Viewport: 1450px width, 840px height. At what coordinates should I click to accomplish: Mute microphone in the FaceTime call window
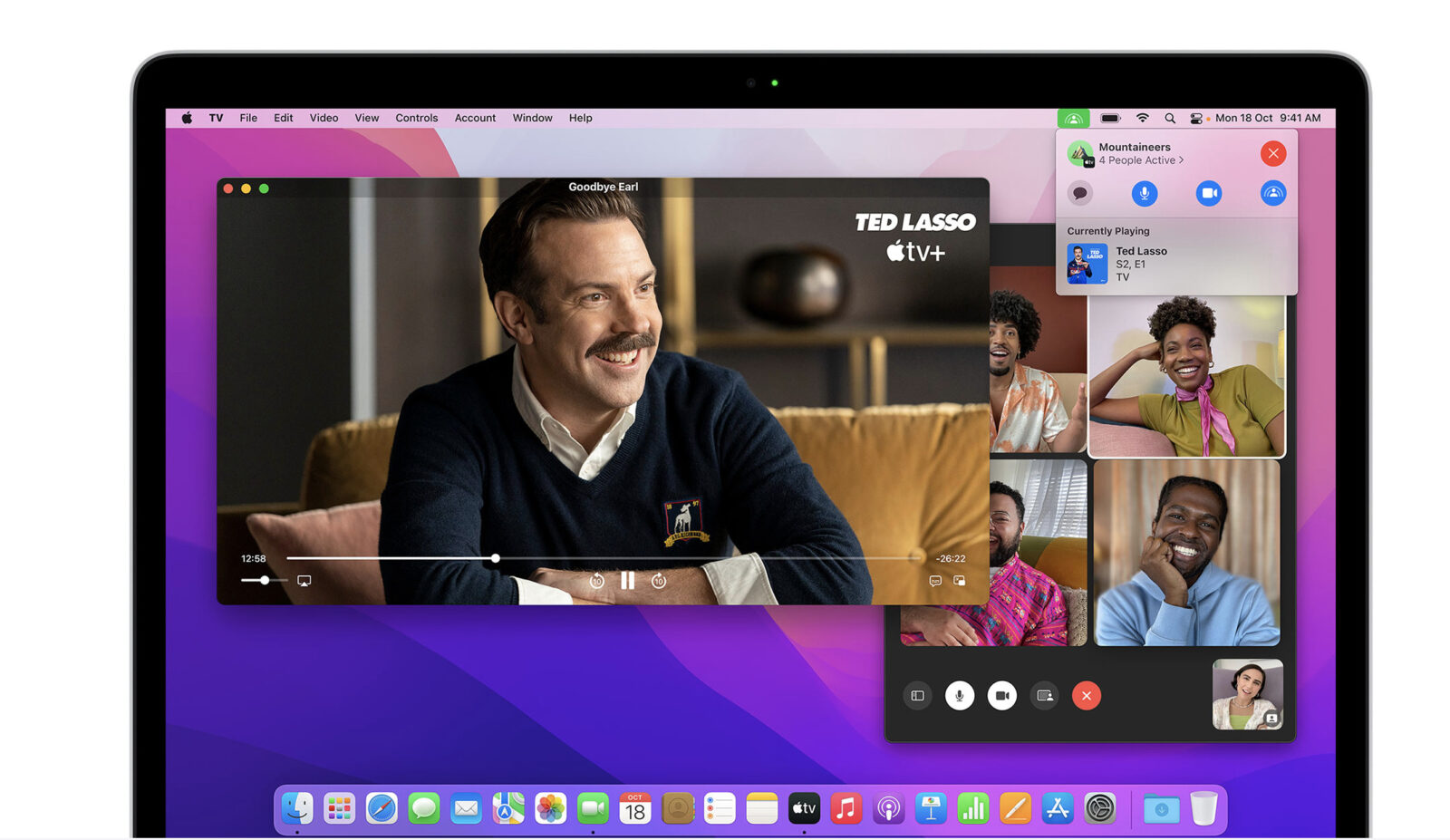[959, 696]
